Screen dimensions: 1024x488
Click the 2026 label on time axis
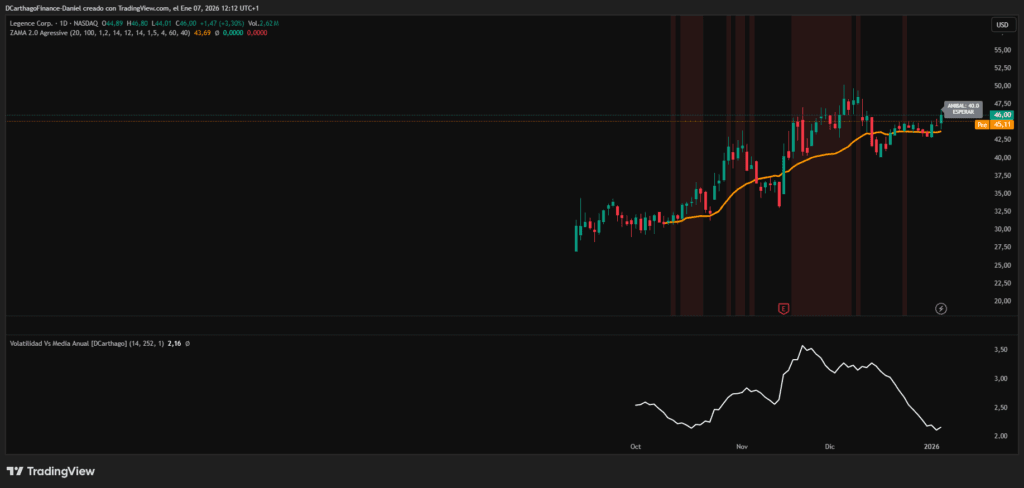tap(931, 446)
